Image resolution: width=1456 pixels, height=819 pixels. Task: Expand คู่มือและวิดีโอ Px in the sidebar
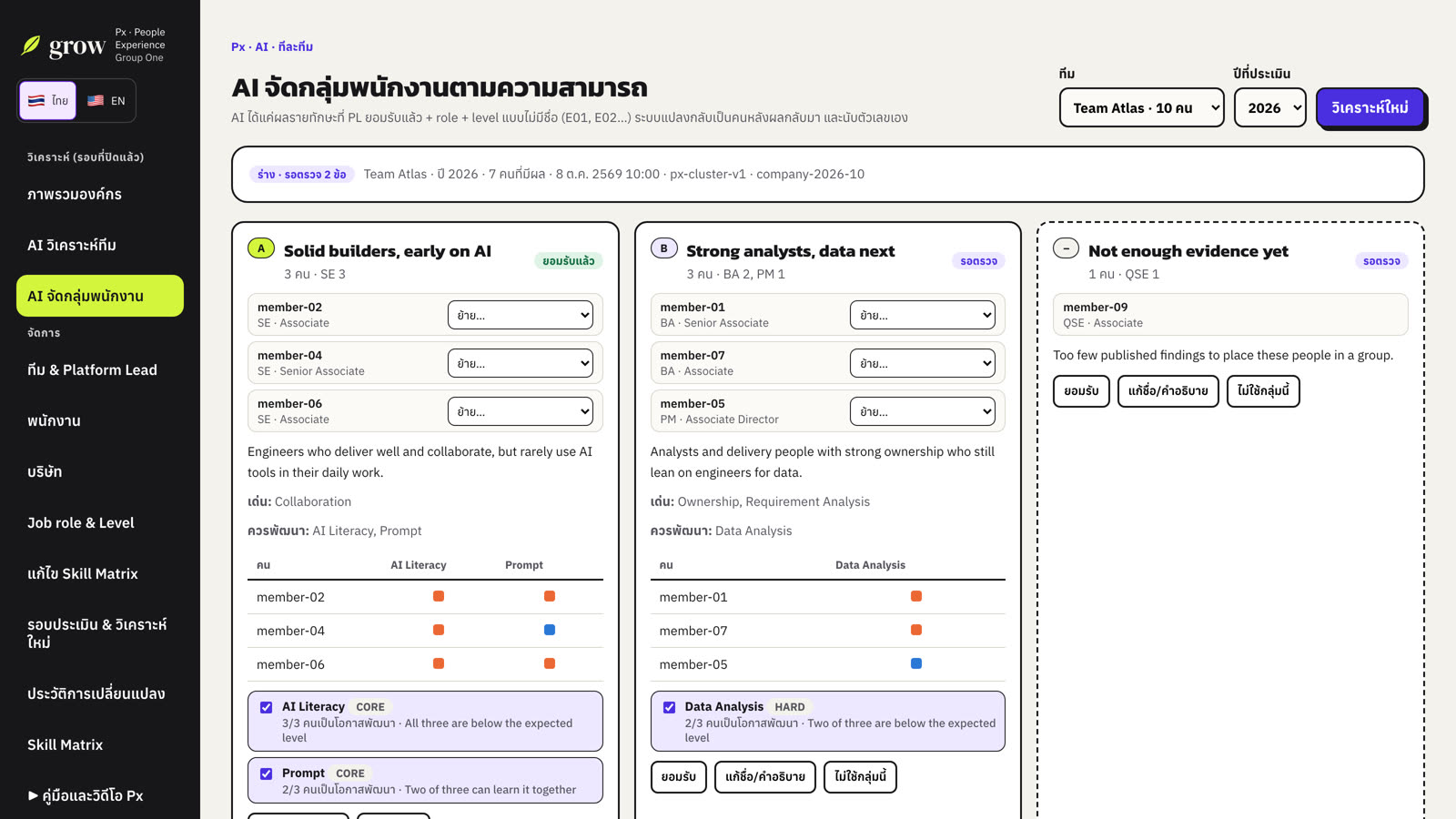coord(100,795)
